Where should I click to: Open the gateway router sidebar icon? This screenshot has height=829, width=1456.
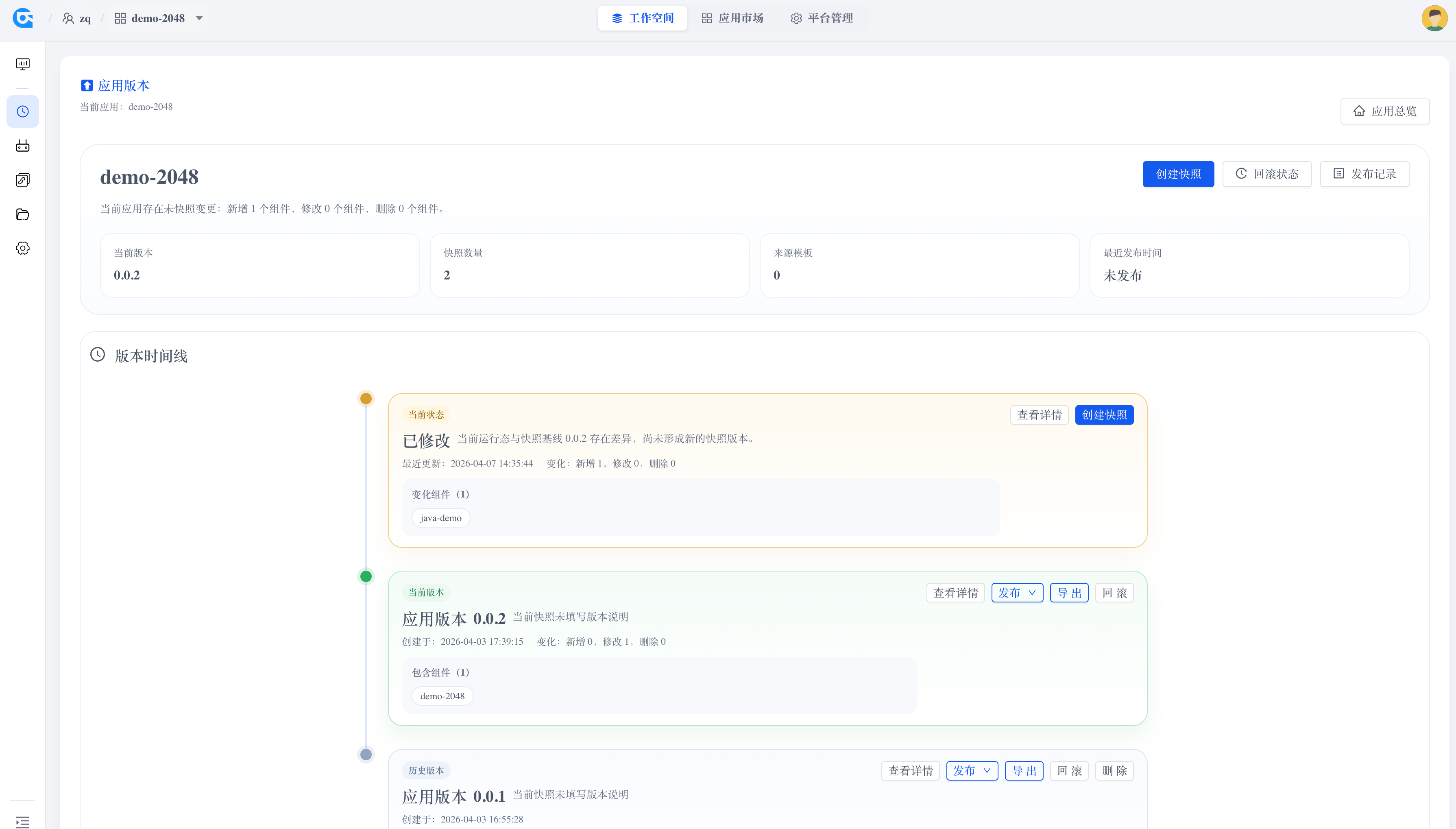pos(23,146)
